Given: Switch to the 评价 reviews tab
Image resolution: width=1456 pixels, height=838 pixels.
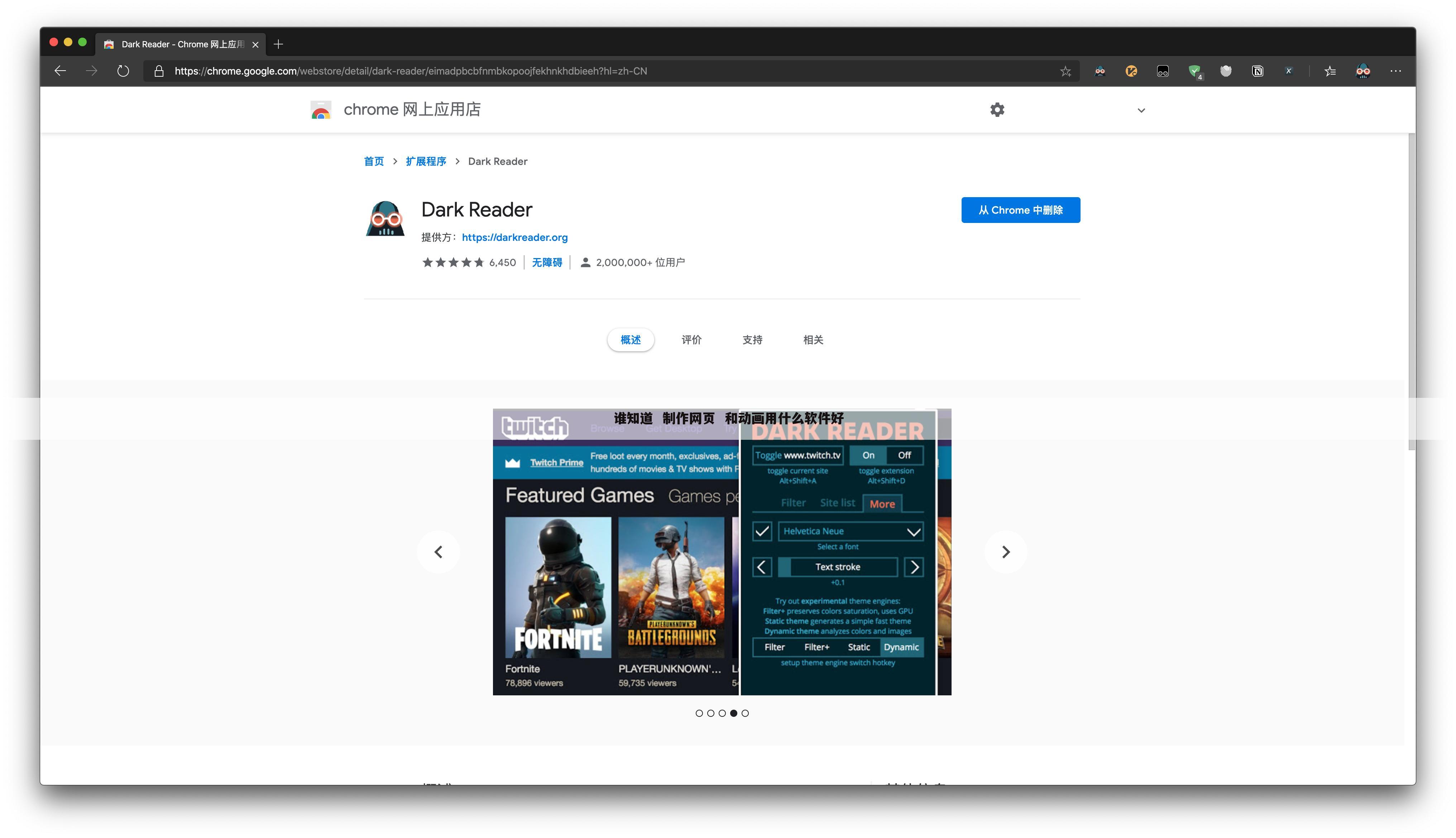Looking at the screenshot, I should (x=691, y=340).
